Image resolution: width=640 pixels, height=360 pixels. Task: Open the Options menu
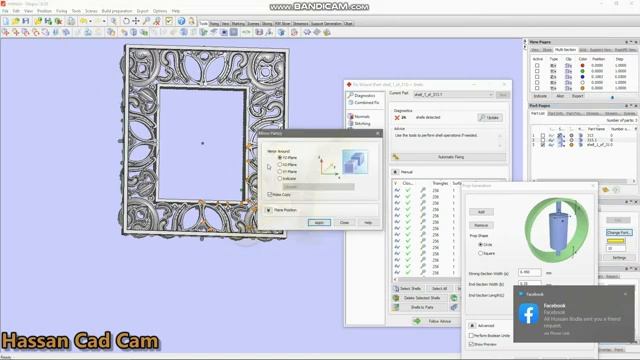(x=160, y=11)
